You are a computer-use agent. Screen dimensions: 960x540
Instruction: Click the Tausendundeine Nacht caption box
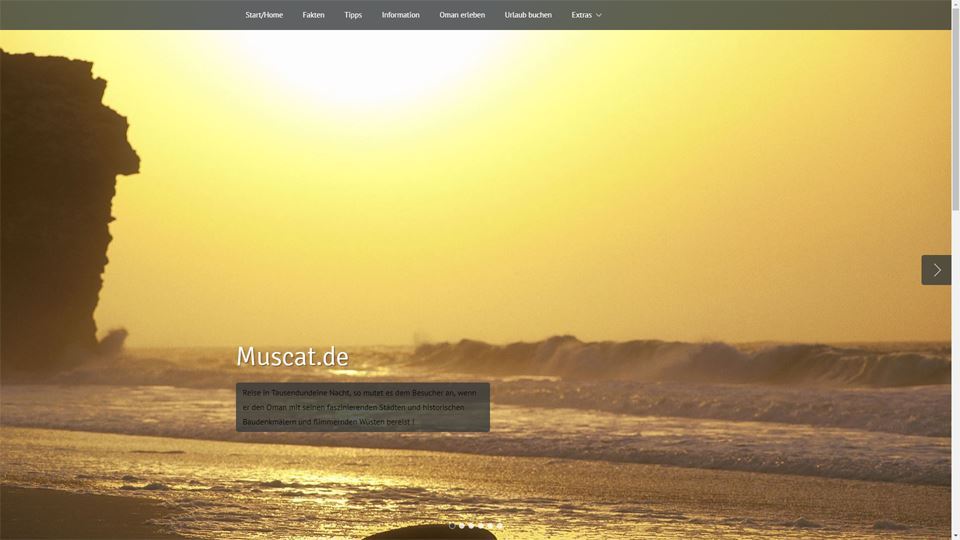(x=362, y=407)
